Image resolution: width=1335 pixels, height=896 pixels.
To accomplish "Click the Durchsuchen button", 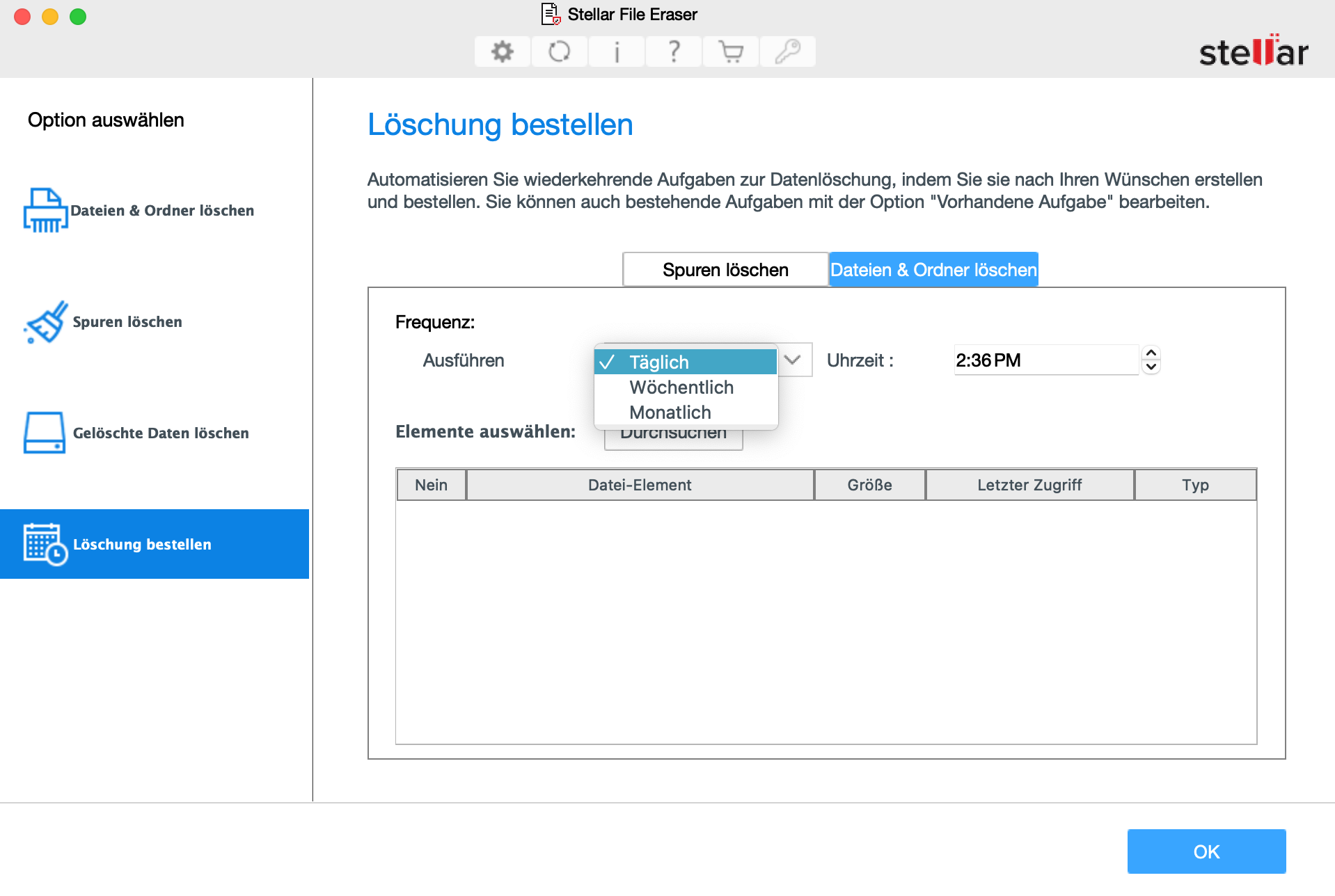I will [673, 439].
